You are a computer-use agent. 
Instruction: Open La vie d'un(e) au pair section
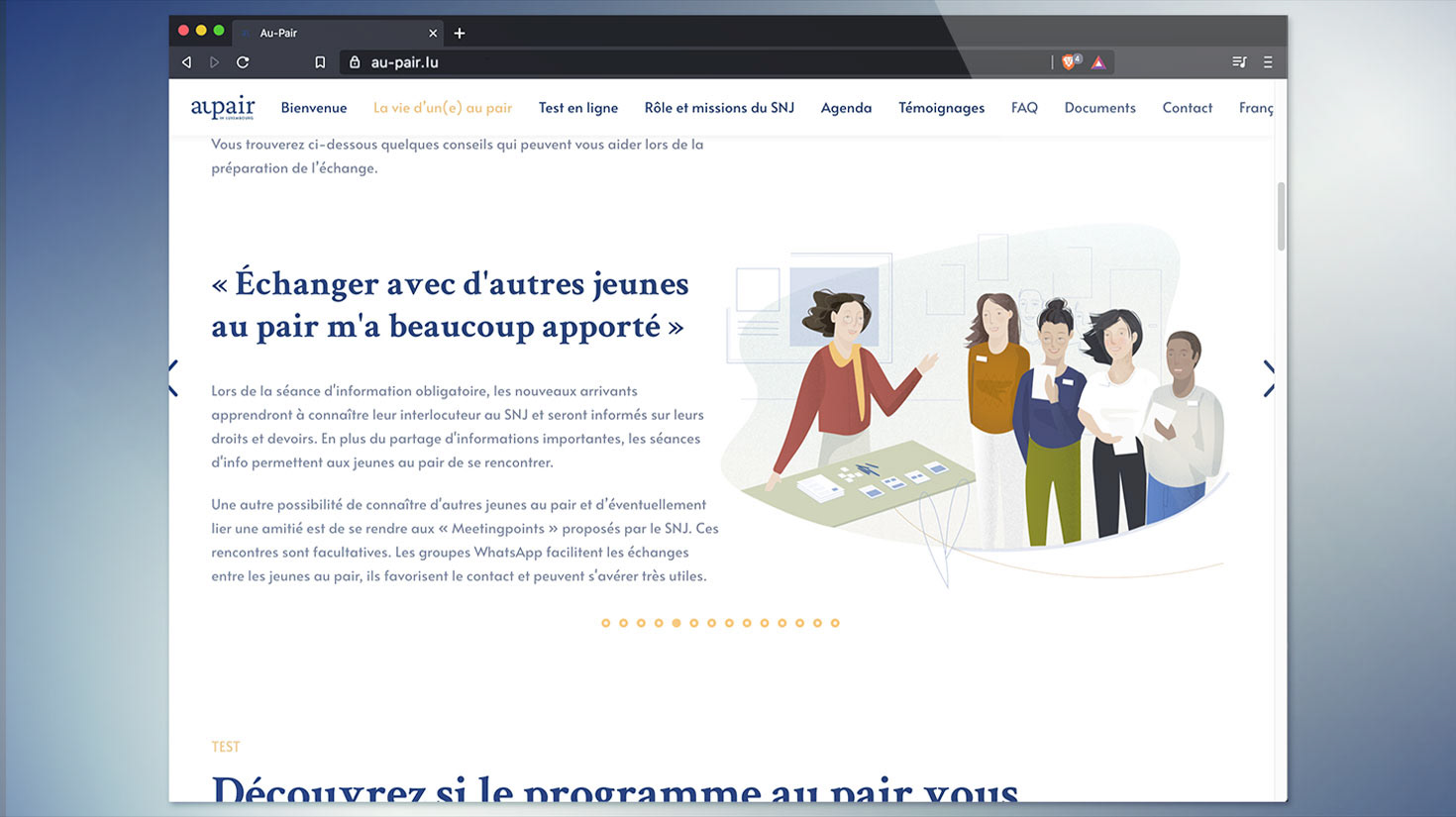pos(443,108)
